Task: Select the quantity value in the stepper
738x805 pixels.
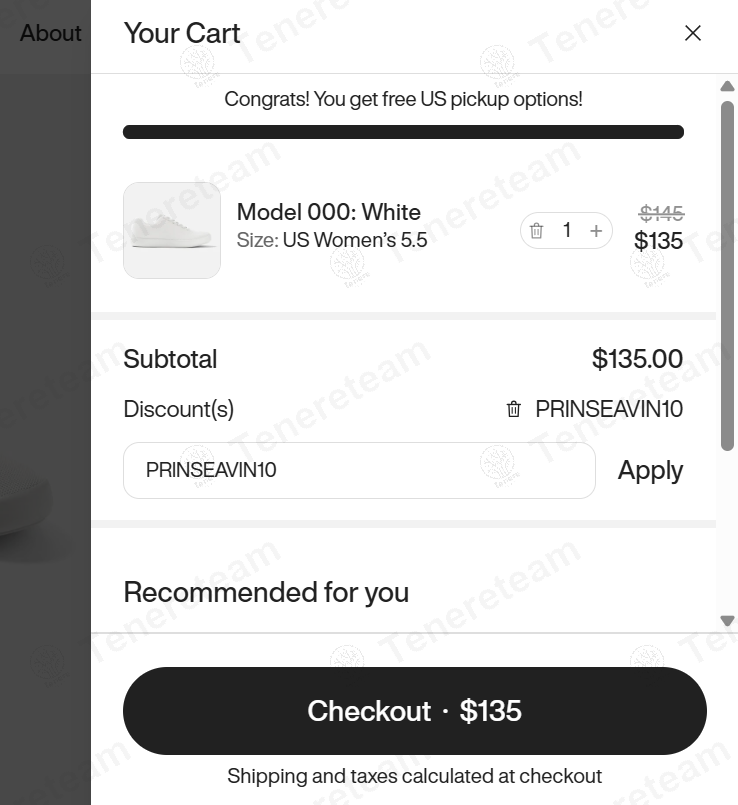Action: [567, 231]
